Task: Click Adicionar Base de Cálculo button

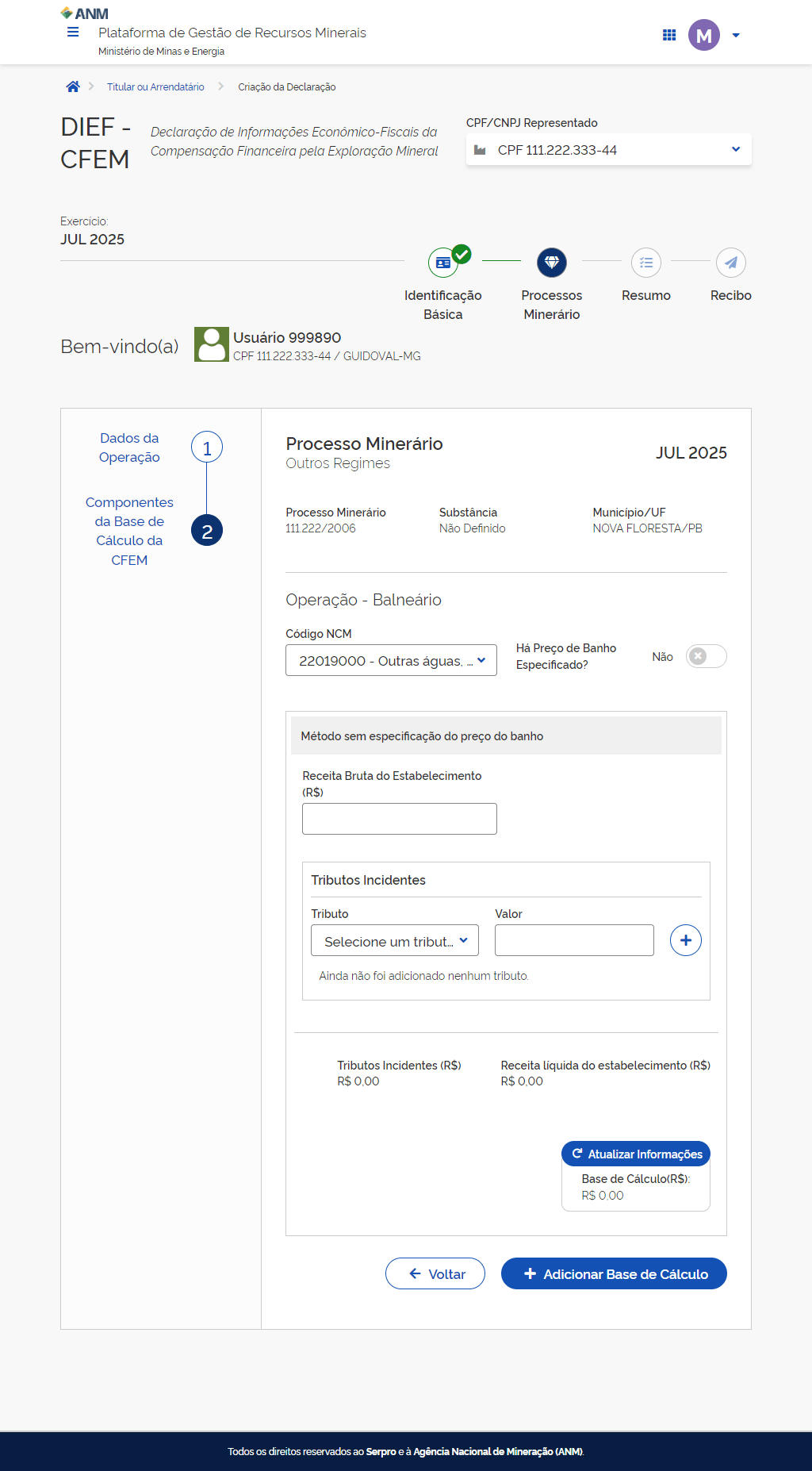Action: pos(614,1273)
